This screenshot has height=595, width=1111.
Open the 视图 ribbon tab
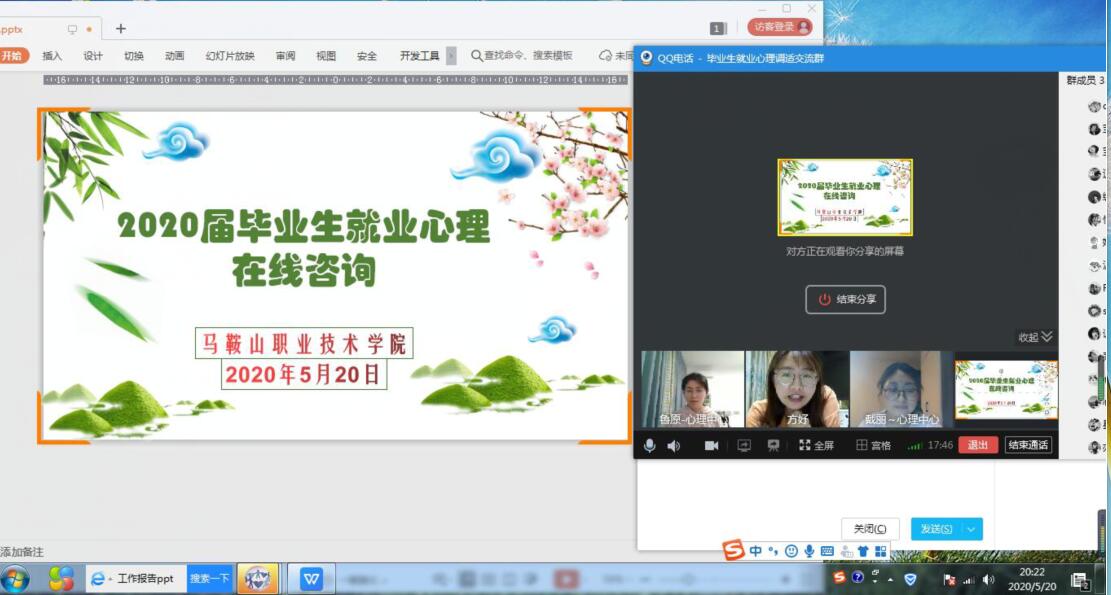point(326,56)
